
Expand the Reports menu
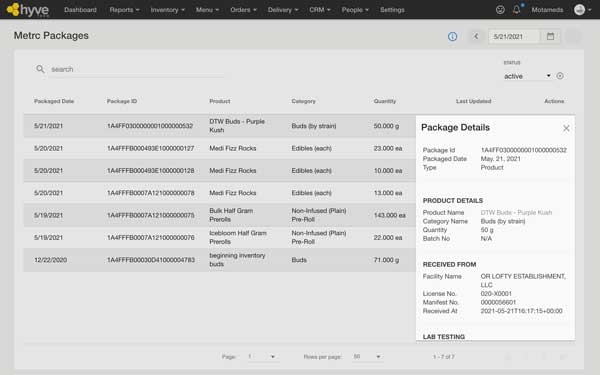click(x=124, y=10)
